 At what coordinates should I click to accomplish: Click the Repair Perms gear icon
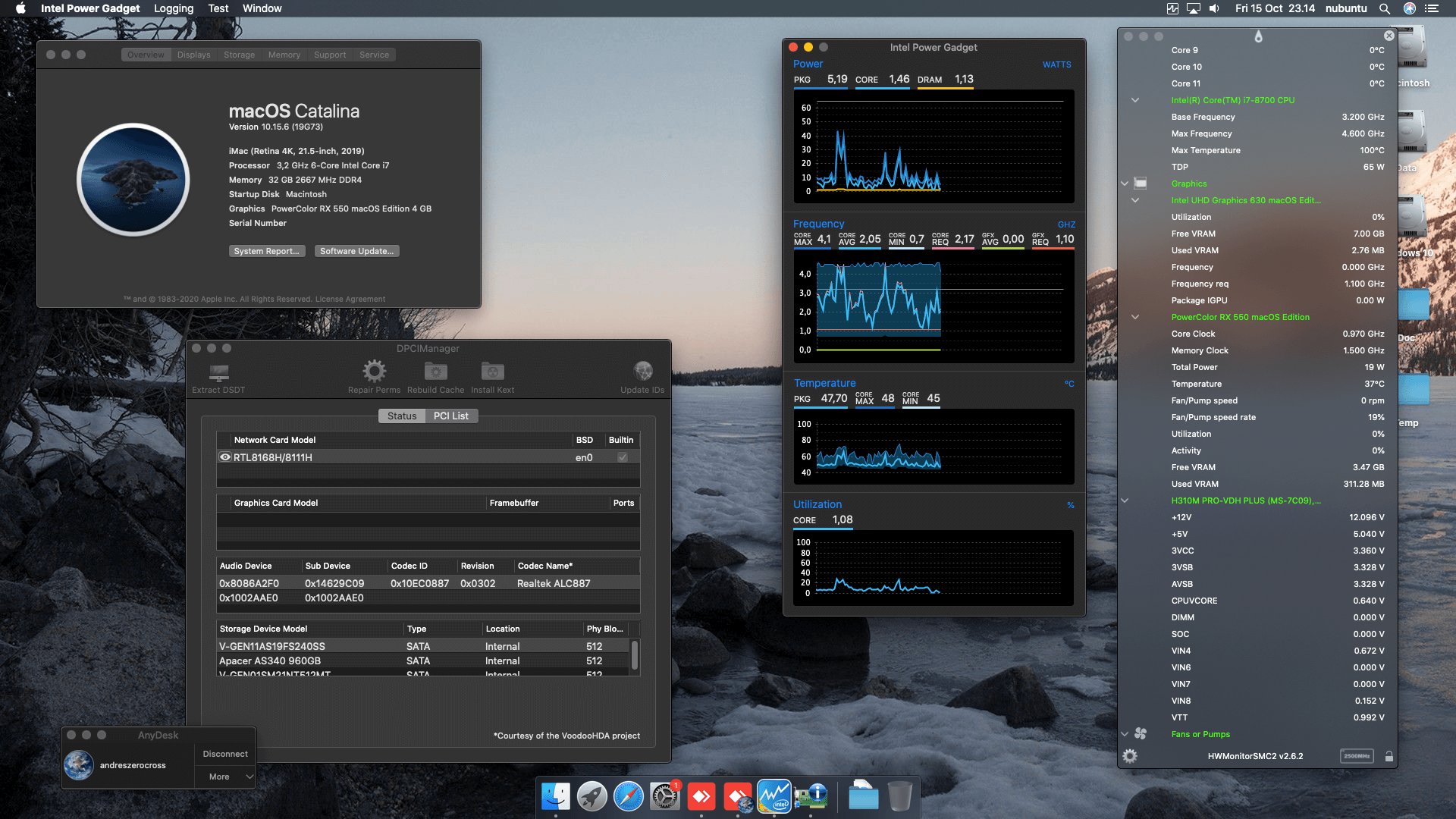374,371
